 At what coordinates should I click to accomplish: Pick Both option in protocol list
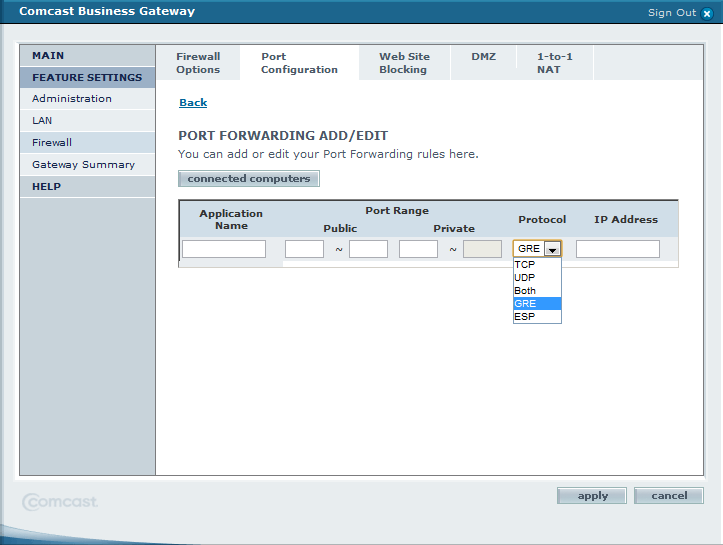point(526,291)
